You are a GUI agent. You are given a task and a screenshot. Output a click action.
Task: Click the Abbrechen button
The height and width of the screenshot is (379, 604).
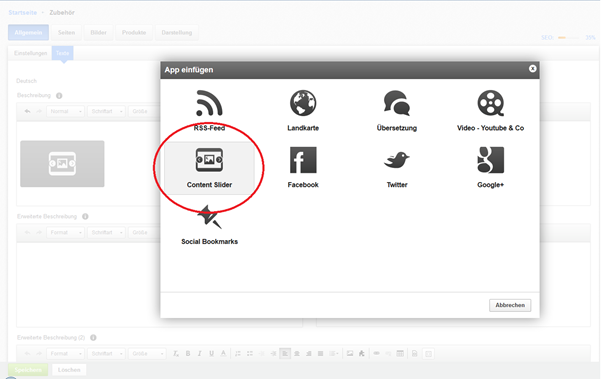(510, 305)
